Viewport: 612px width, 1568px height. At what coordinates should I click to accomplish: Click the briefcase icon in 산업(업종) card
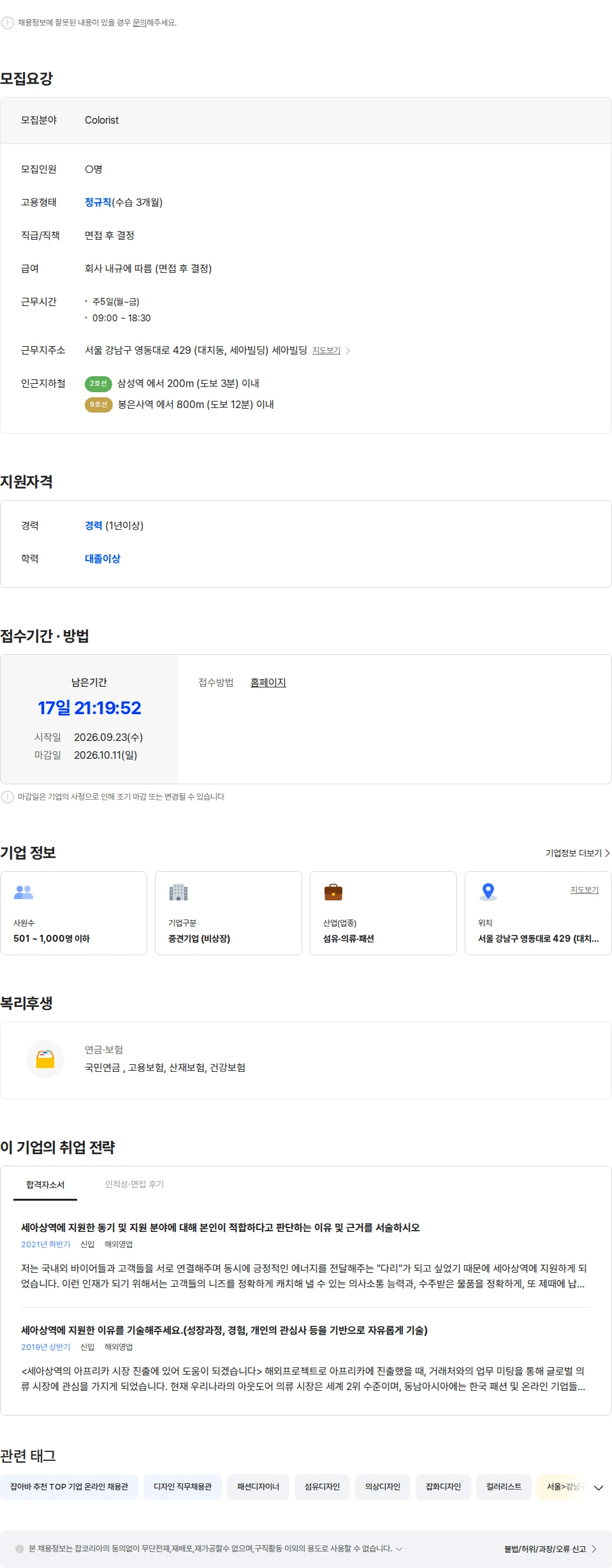point(333,891)
